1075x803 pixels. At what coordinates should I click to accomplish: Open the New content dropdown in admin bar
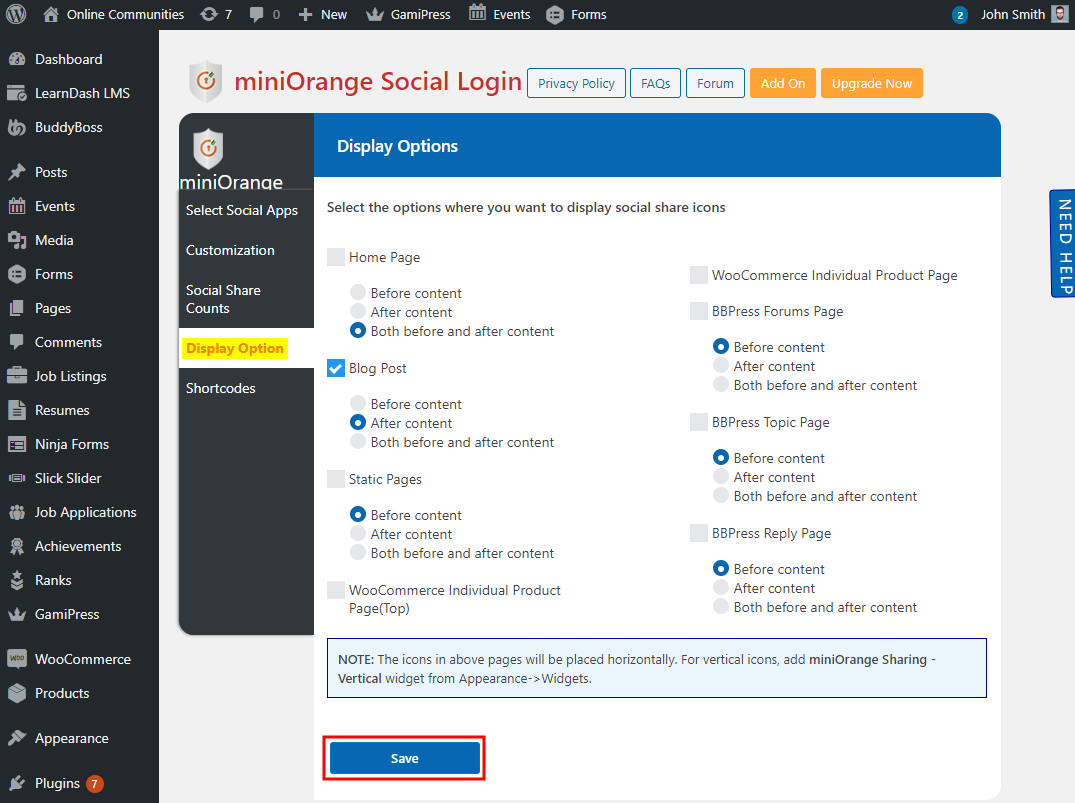pyautogui.click(x=322, y=14)
